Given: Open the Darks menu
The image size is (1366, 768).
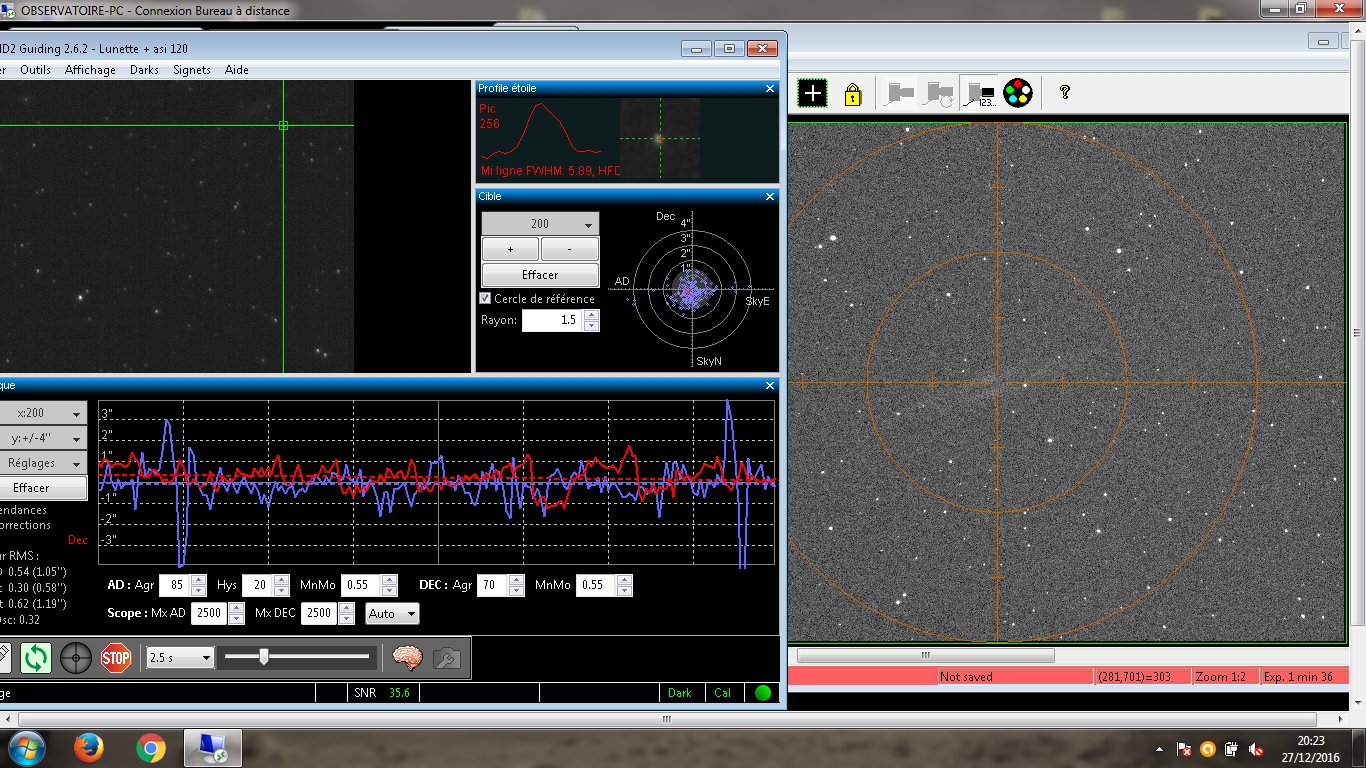Looking at the screenshot, I should point(144,70).
